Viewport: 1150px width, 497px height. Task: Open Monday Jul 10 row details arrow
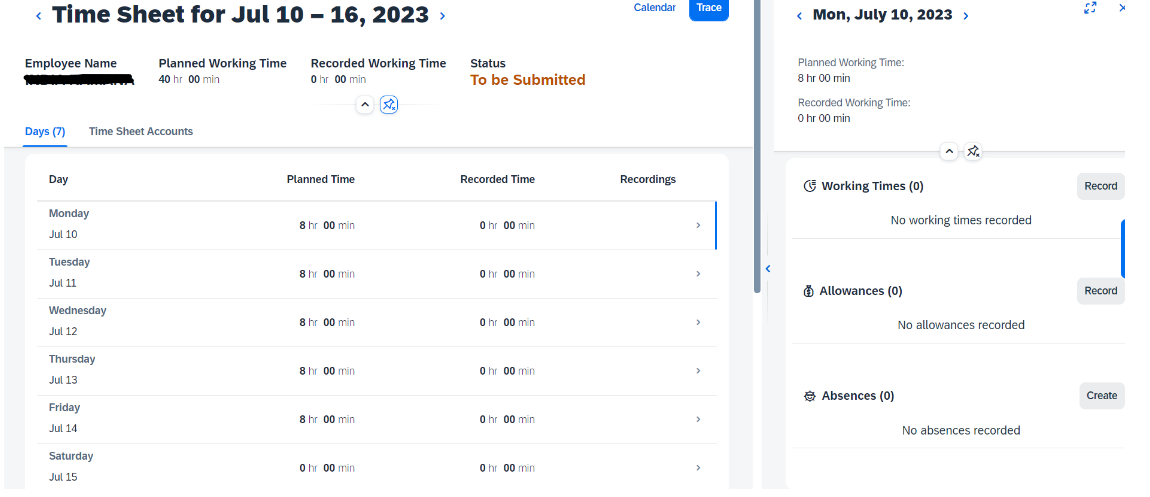[x=698, y=226]
